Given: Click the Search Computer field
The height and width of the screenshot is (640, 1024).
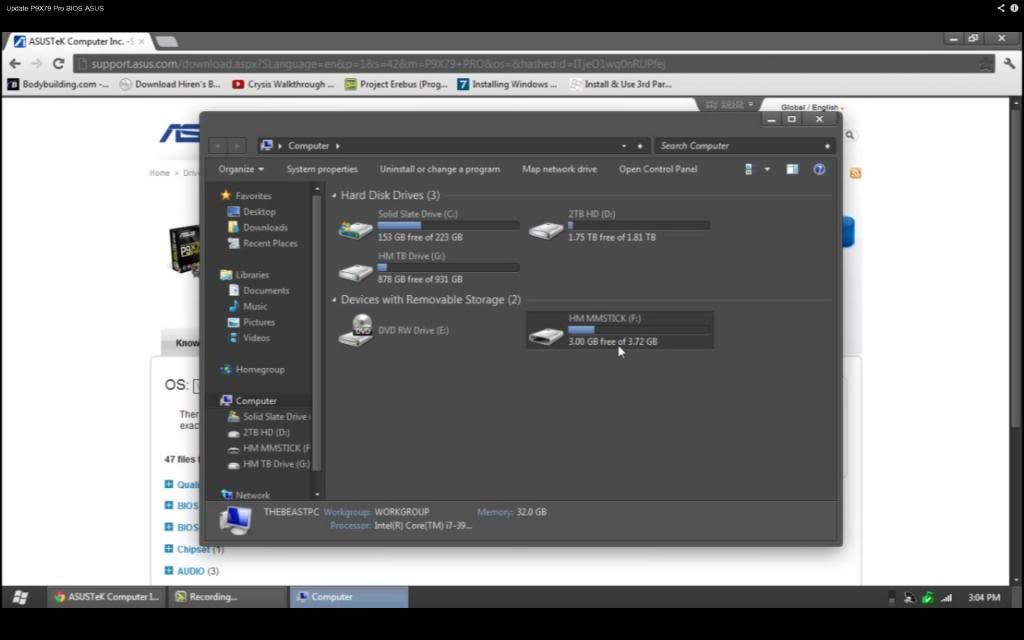Looking at the screenshot, I should (x=744, y=146).
